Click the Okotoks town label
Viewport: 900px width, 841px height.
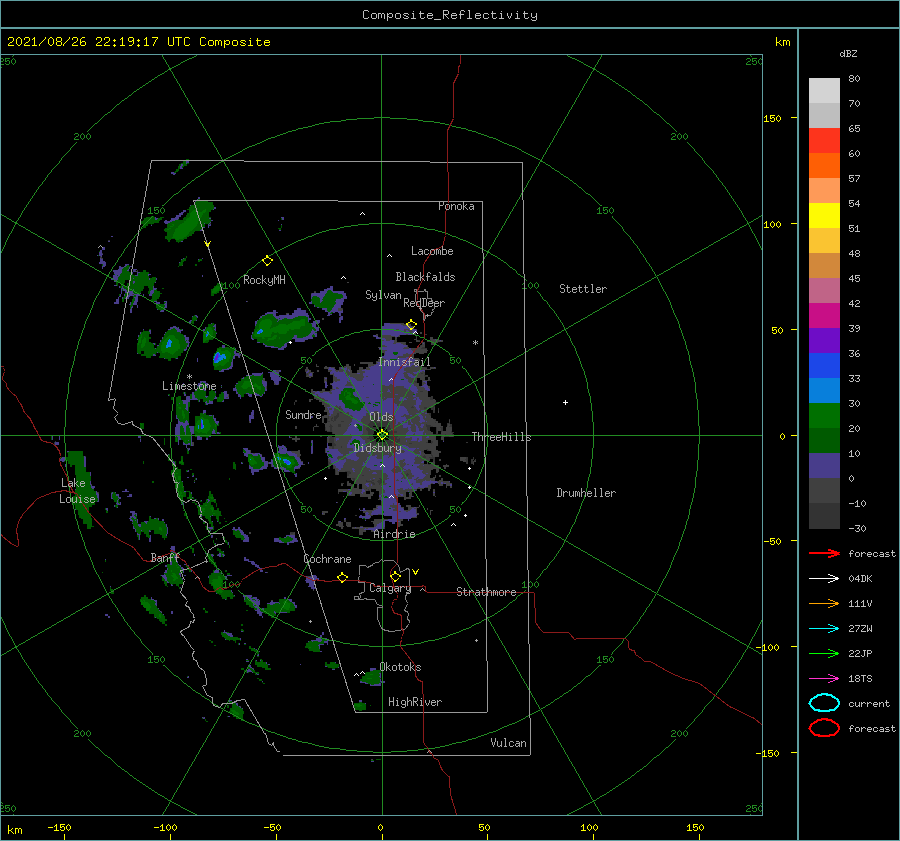tap(400, 667)
